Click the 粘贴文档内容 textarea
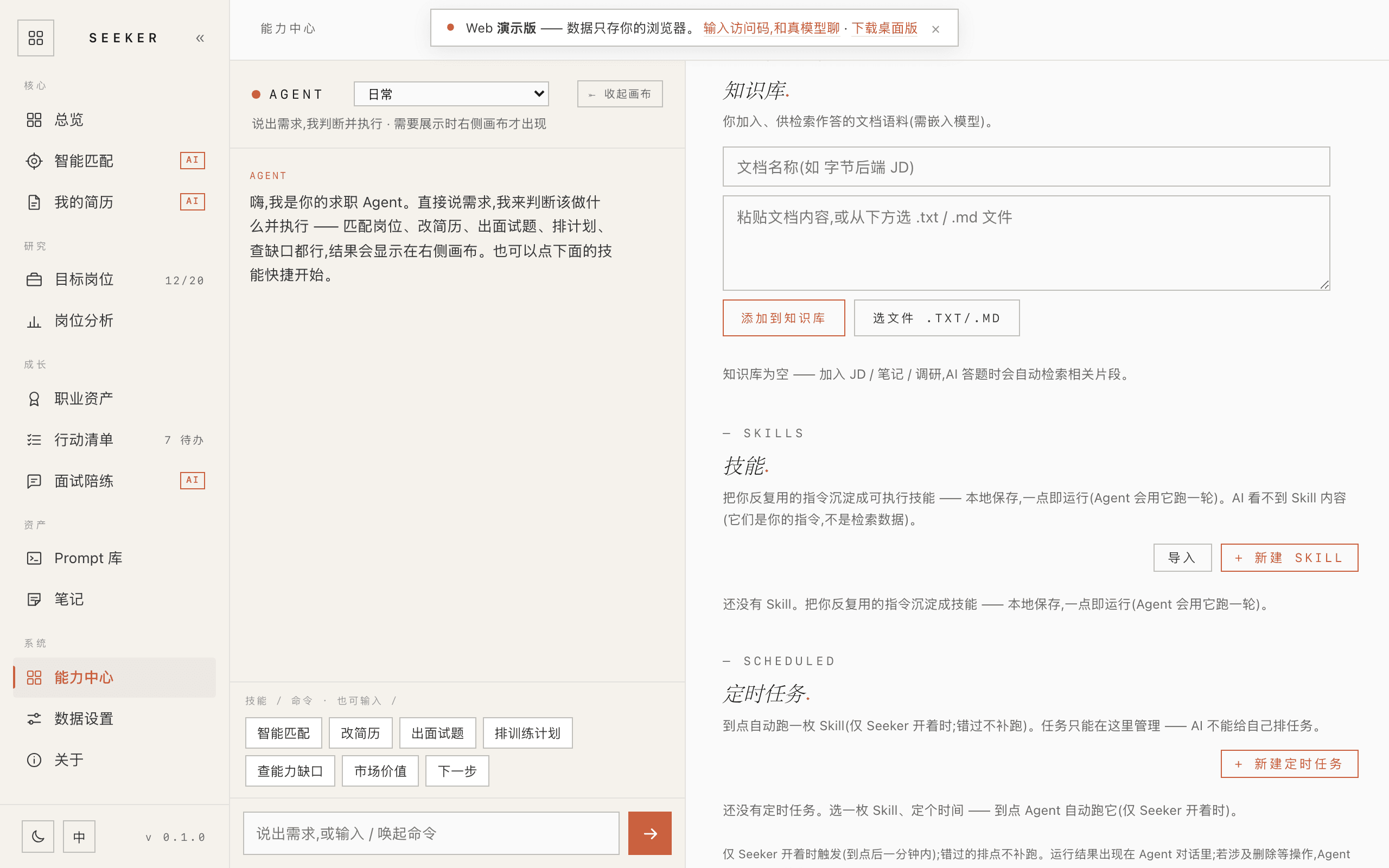The width and height of the screenshot is (1389, 868). (x=1026, y=243)
